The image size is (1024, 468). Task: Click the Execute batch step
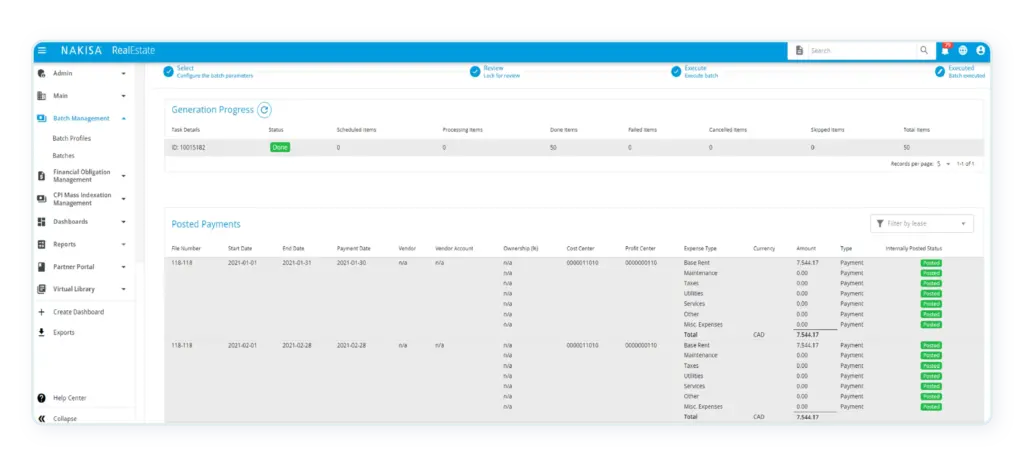[x=700, y=72]
